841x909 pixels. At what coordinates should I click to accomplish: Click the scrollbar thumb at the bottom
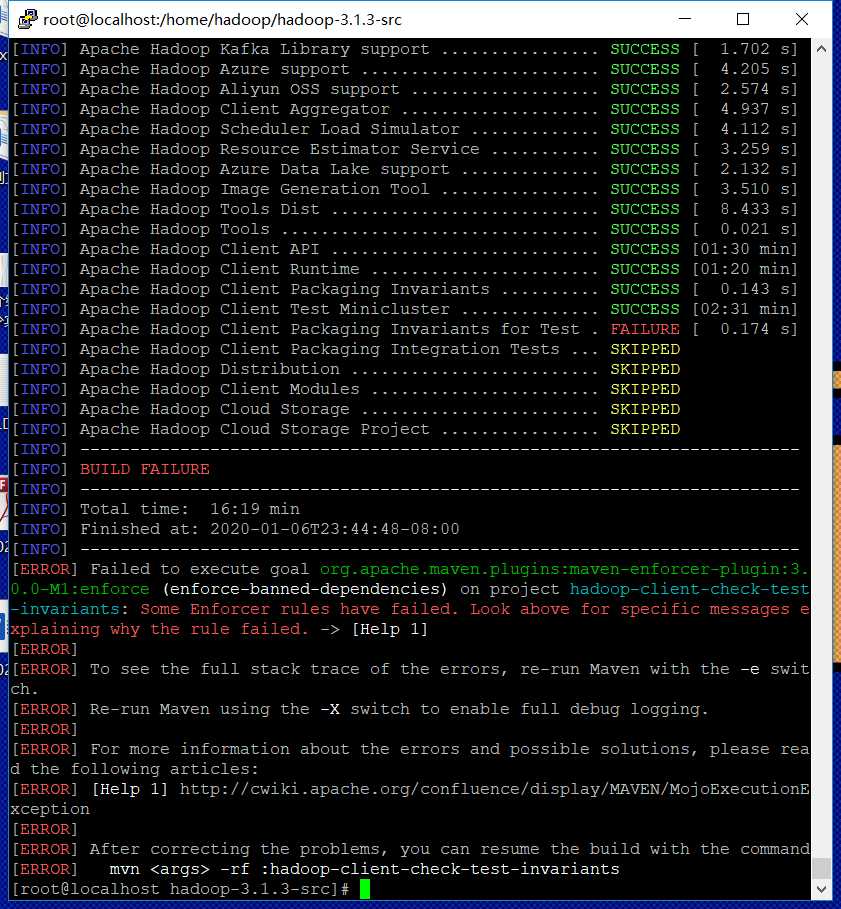[x=821, y=868]
